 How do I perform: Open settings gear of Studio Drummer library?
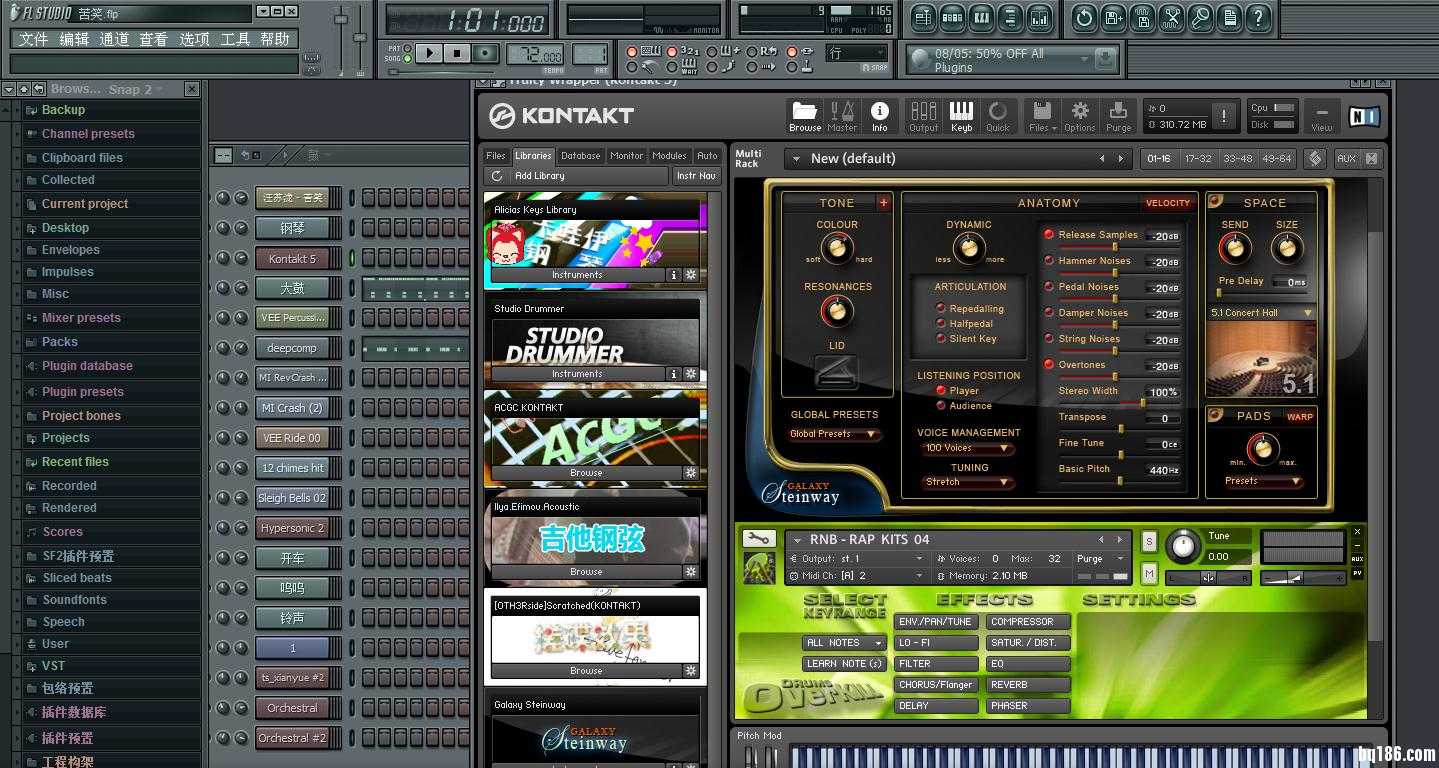coord(690,374)
